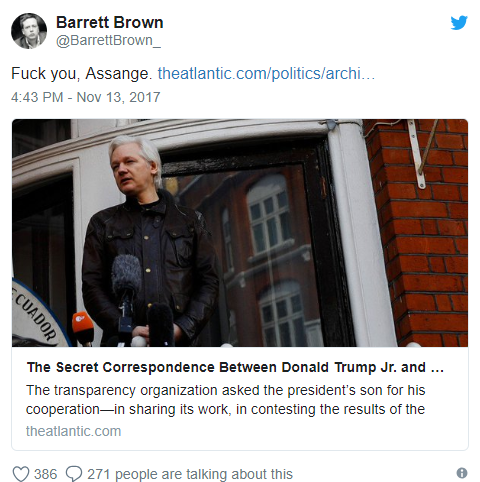The height and width of the screenshot is (482, 480).
Task: Open the @BarrettBrown_ handle link
Action: click(x=108, y=40)
